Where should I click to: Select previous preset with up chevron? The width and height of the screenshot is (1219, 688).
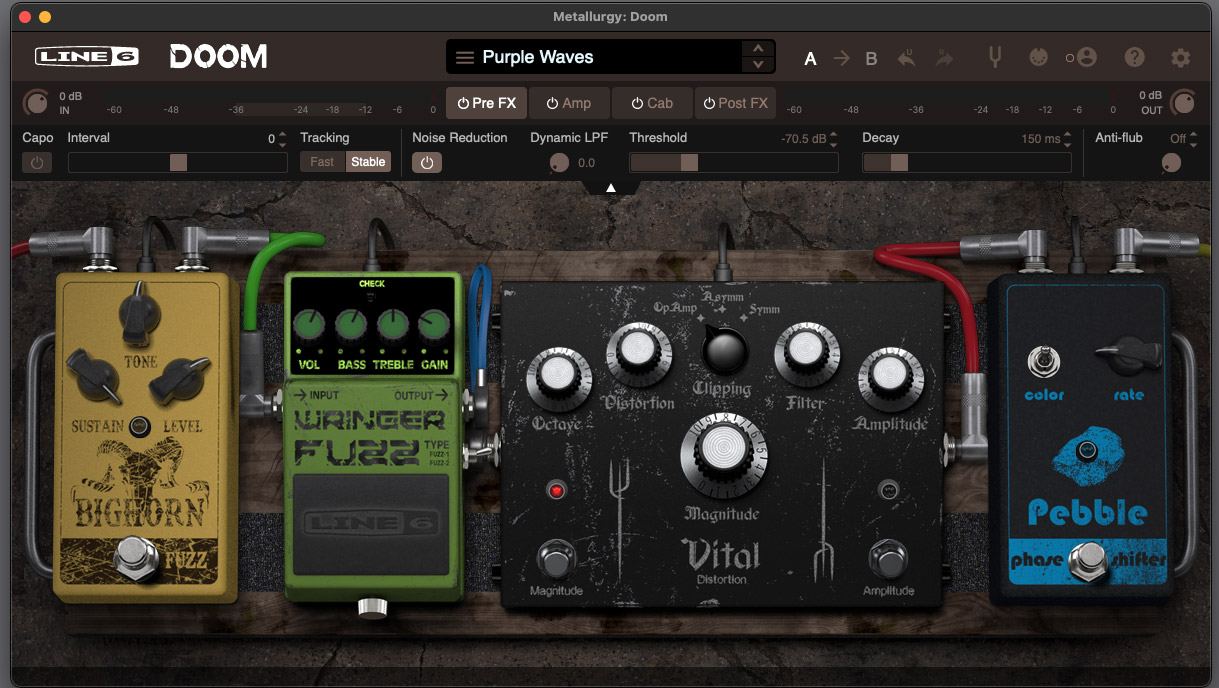pos(758,49)
